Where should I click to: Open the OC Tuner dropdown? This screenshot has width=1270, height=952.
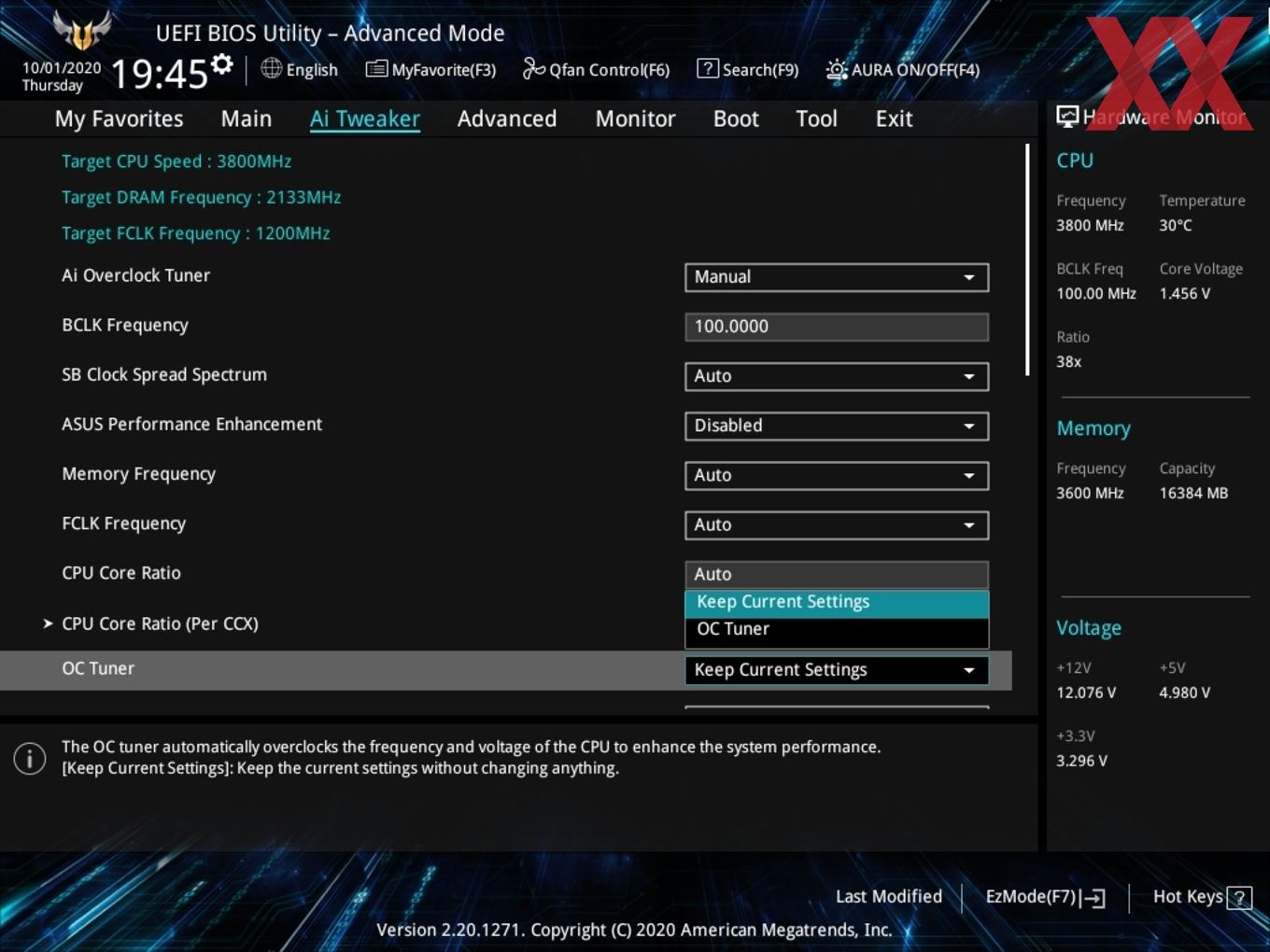coord(837,670)
